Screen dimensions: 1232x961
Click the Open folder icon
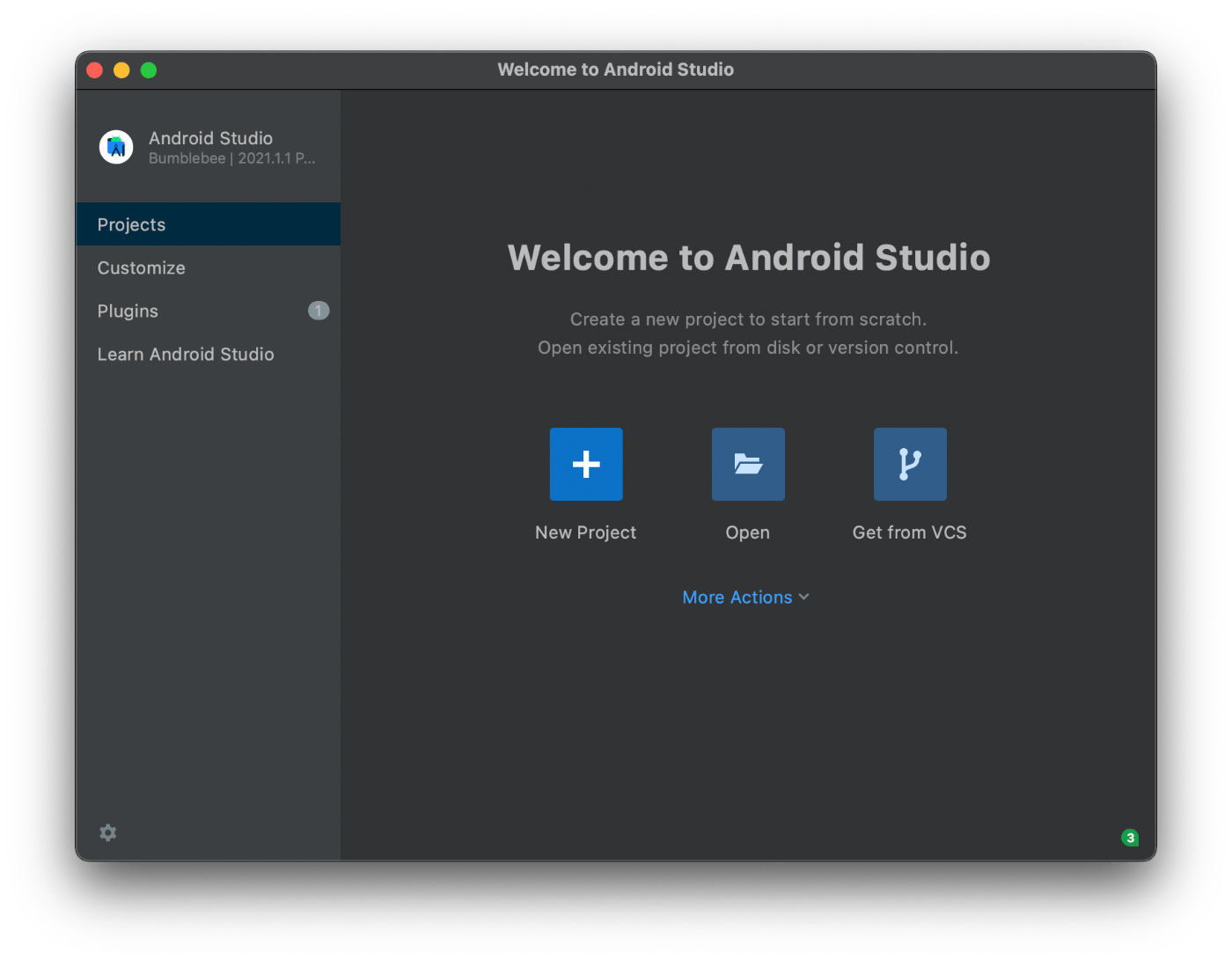coord(748,464)
